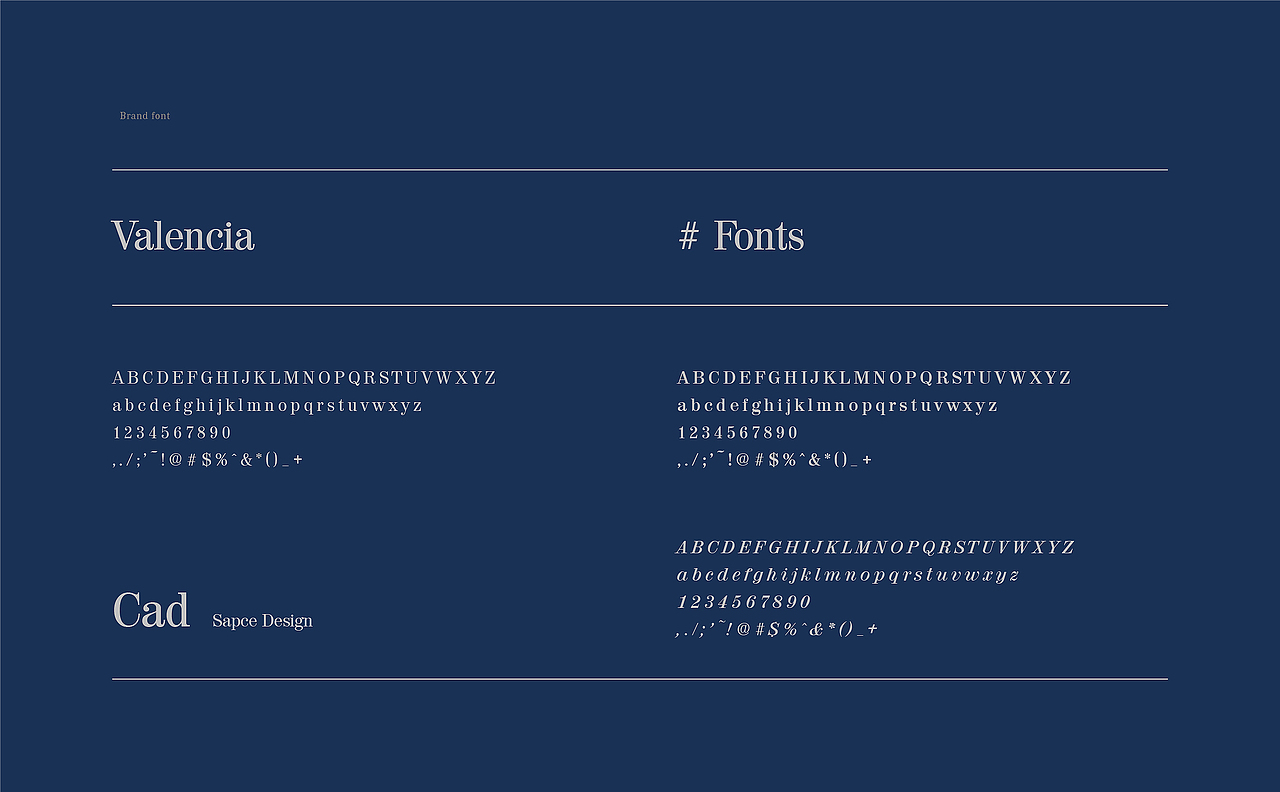This screenshot has width=1280, height=792.
Task: Click the large "Cad" logo text
Action: pos(151,611)
